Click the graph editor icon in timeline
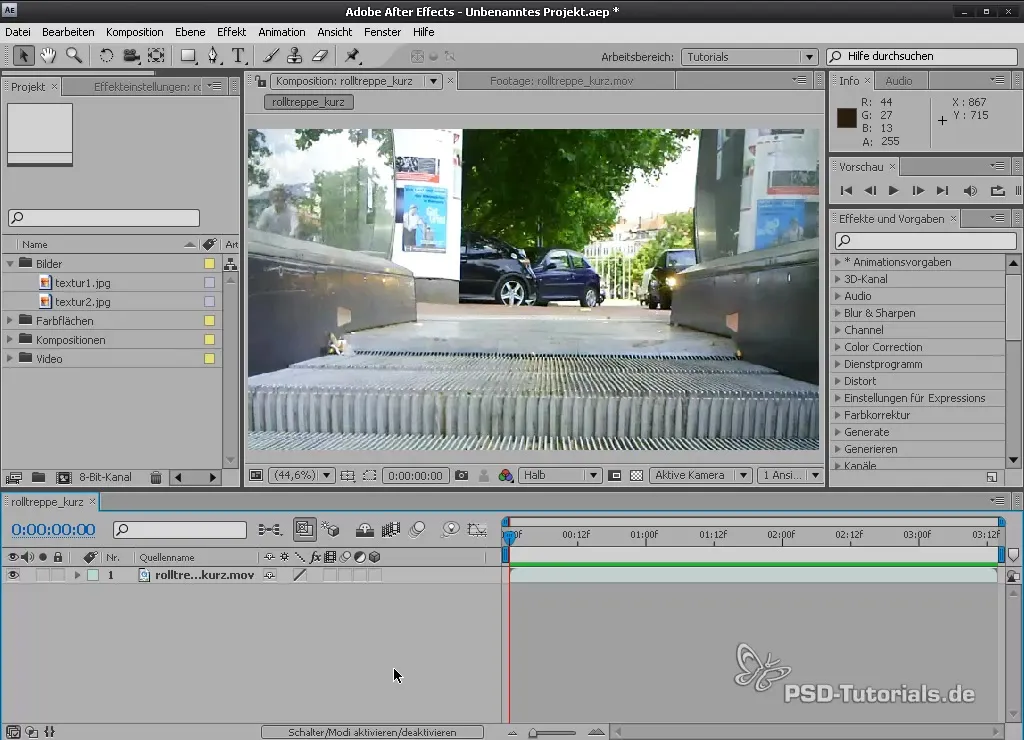Screen dimensions: 1024x740 (x=477, y=530)
